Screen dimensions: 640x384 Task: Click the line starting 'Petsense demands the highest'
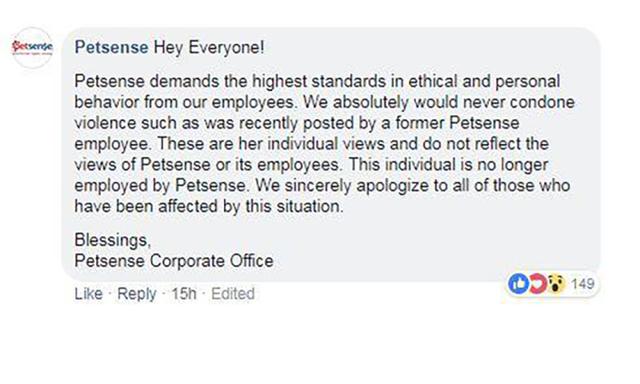pos(317,81)
